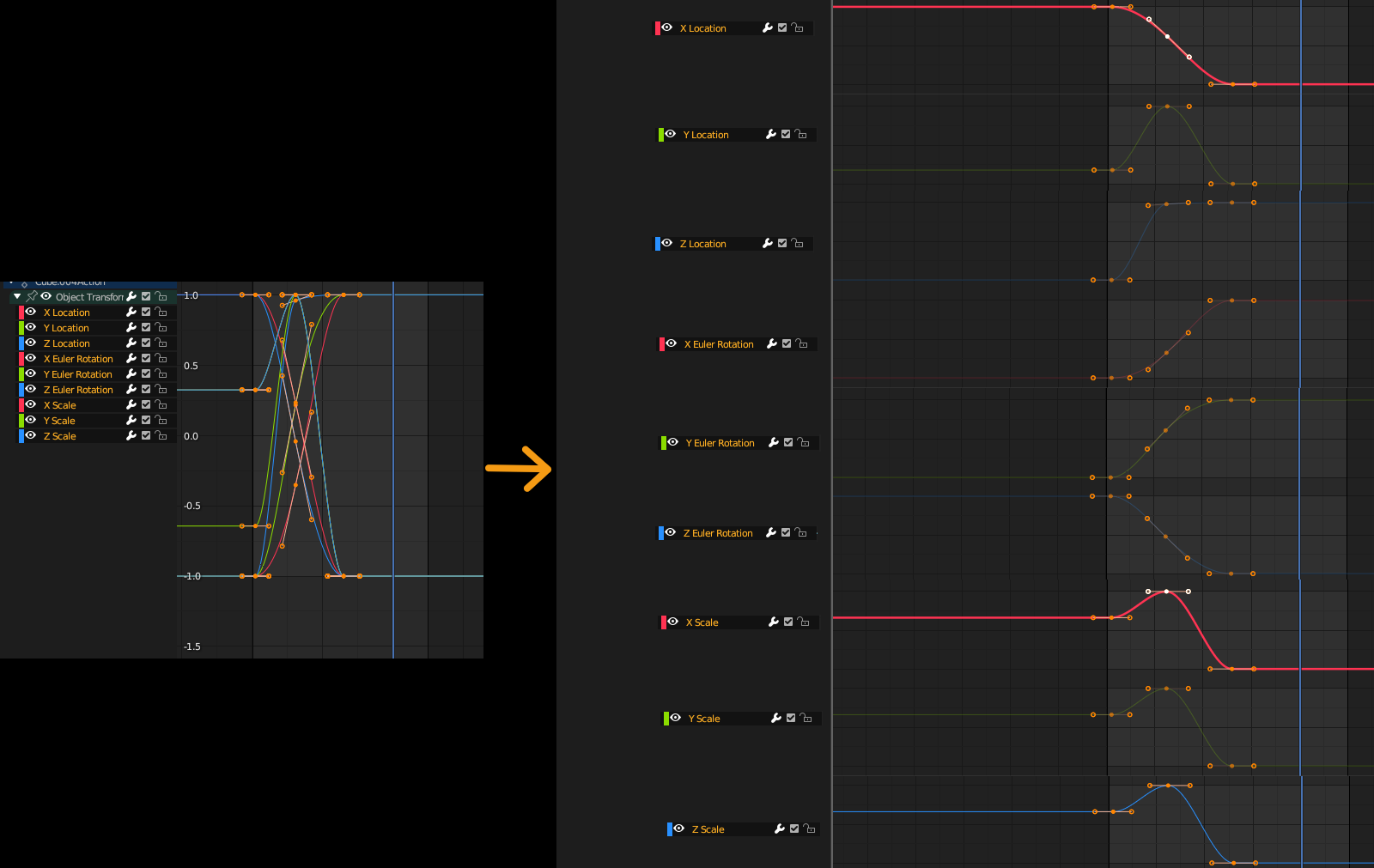Lock the Y Scale channel in the enlarged right view
This screenshot has width=1374, height=868.
(x=806, y=719)
